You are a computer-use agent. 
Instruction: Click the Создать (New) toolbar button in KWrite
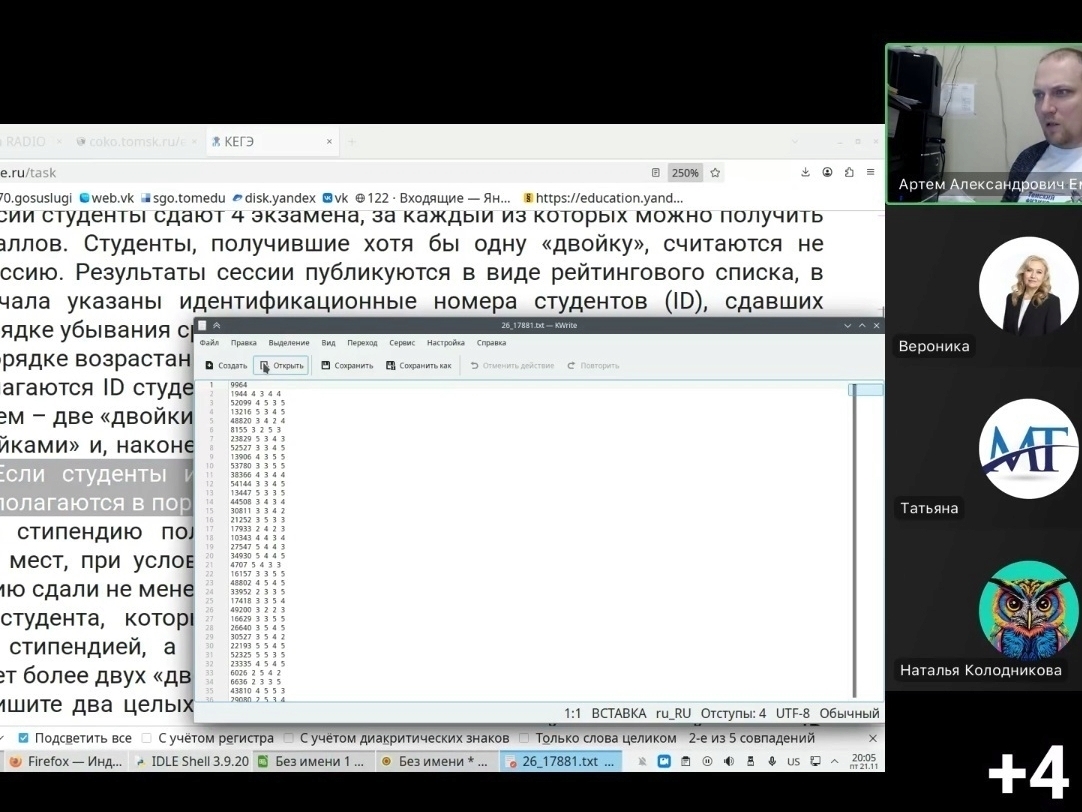point(226,366)
